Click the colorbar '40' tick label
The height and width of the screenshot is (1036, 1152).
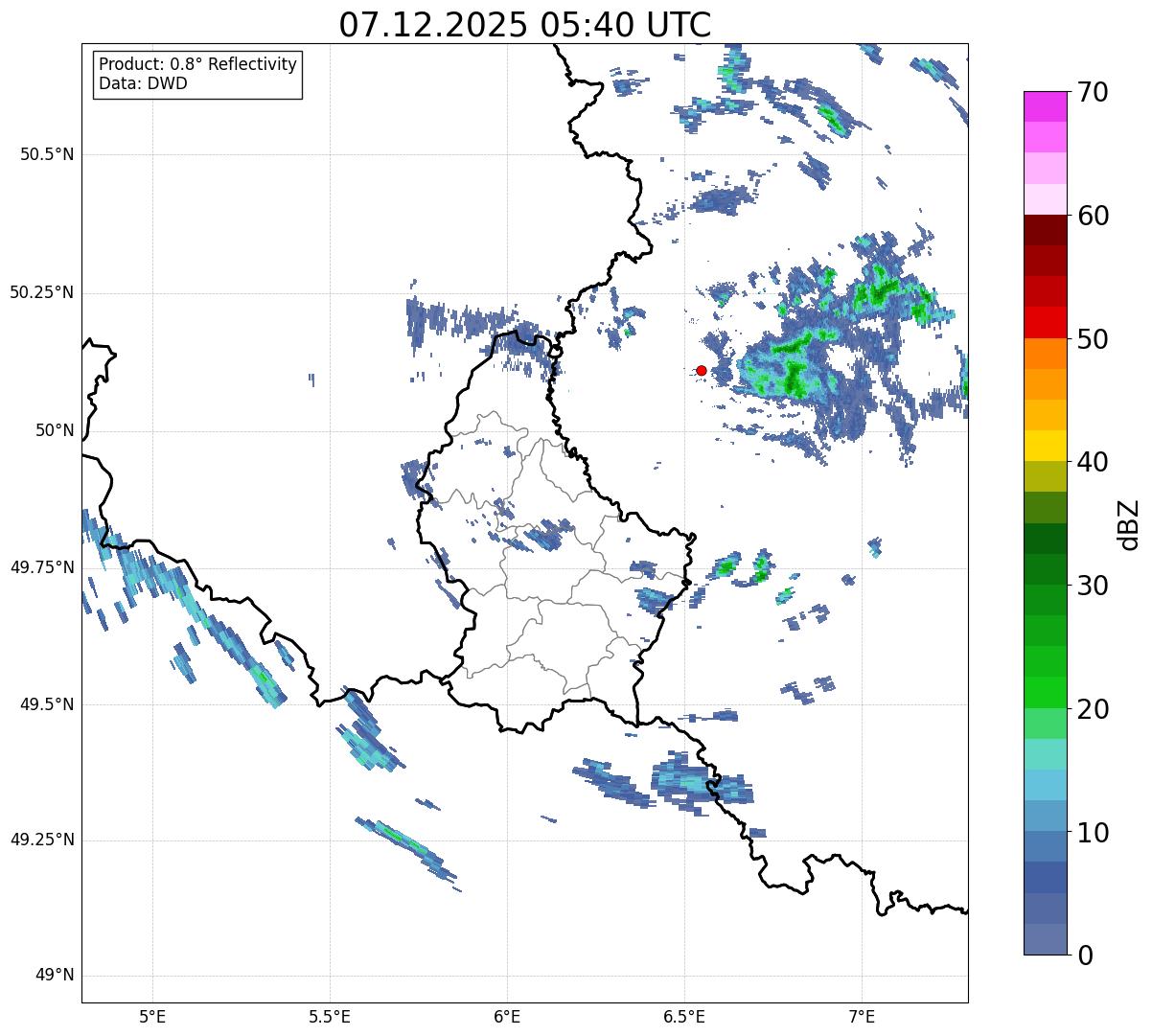(x=1094, y=462)
